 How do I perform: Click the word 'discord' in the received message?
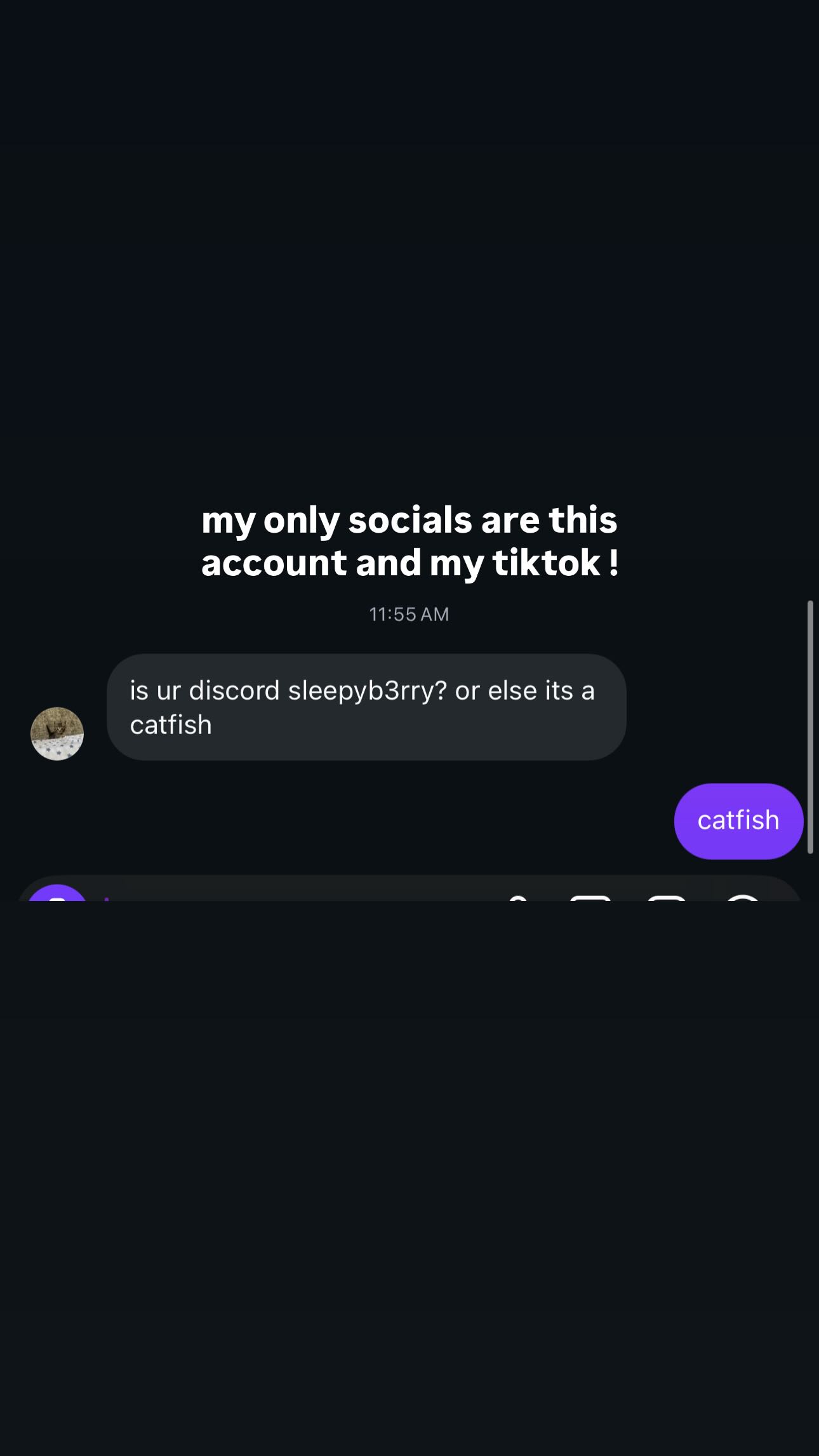pyautogui.click(x=234, y=691)
